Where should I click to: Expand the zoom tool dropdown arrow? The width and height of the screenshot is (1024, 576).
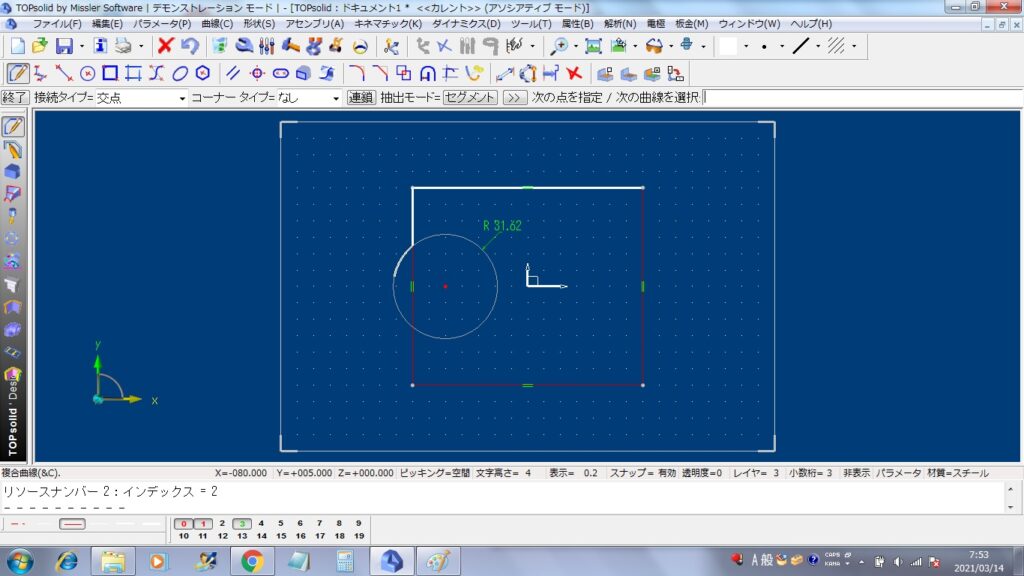point(575,46)
